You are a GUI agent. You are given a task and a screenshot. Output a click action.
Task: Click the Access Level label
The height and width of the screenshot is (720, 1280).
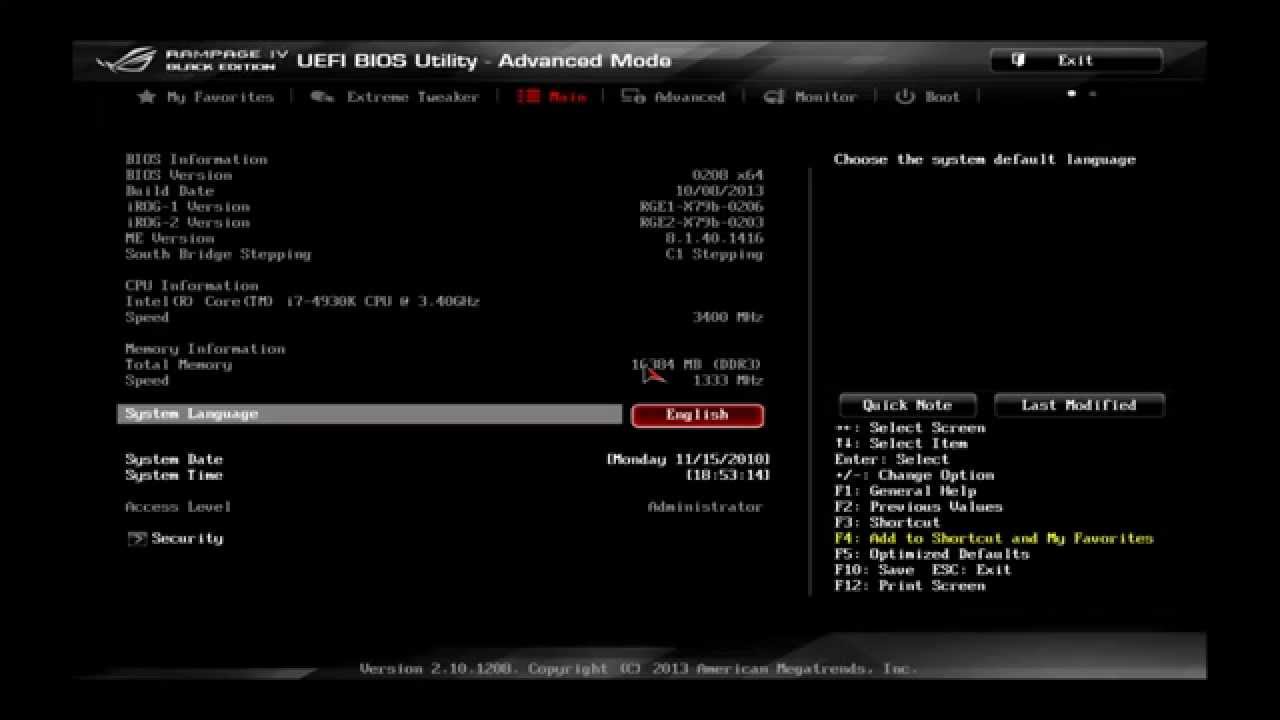[178, 507]
